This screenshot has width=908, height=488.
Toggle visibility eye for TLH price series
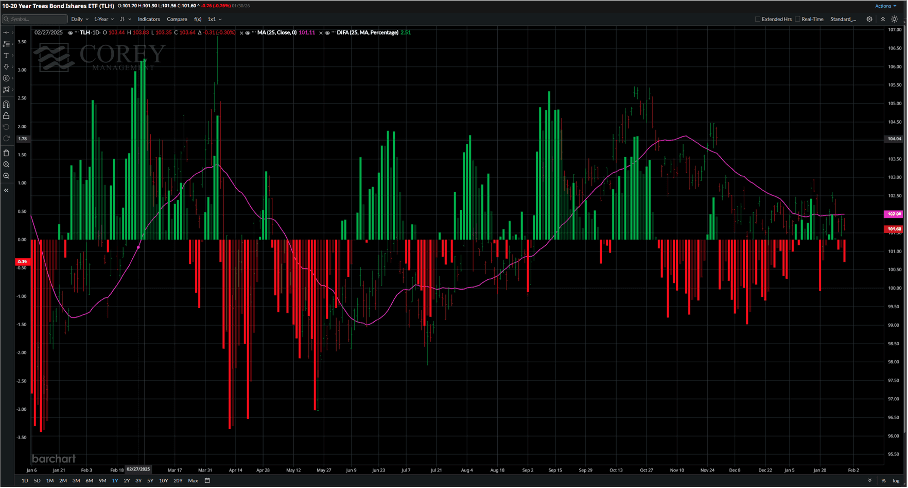pyautogui.click(x=71, y=32)
